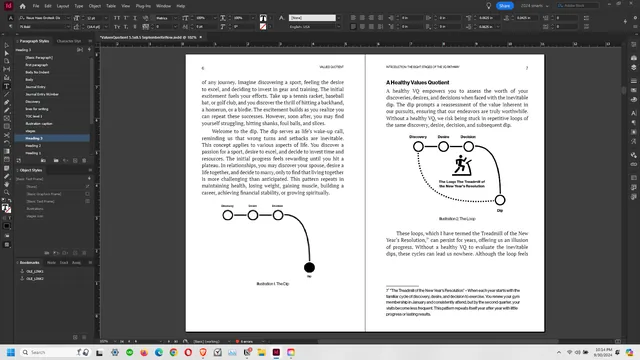Open the font style dropdown

[68, 27]
